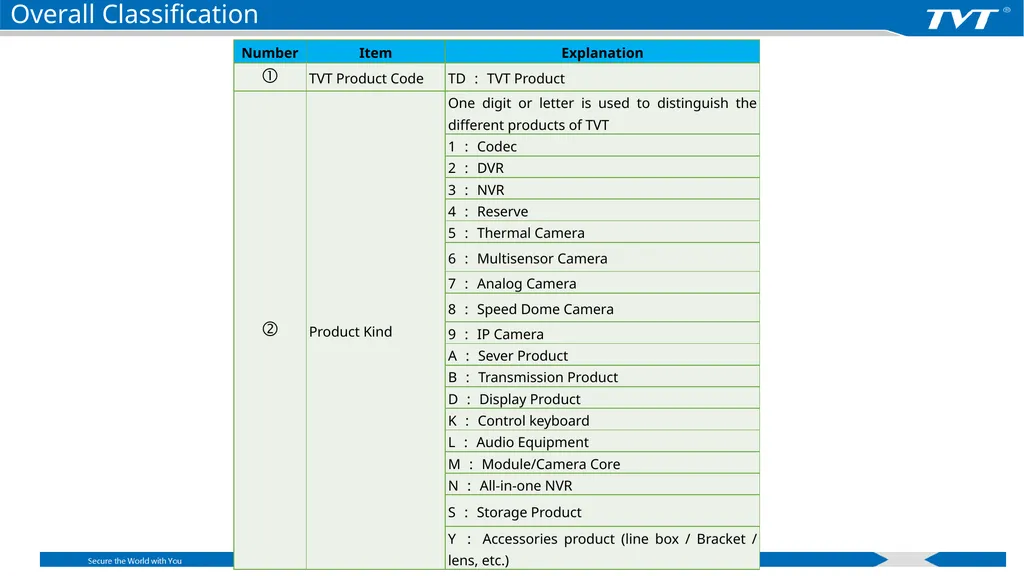Screen dimensions: 1024x576
Task: Select the 'S : Storage Product' row
Action: point(602,511)
